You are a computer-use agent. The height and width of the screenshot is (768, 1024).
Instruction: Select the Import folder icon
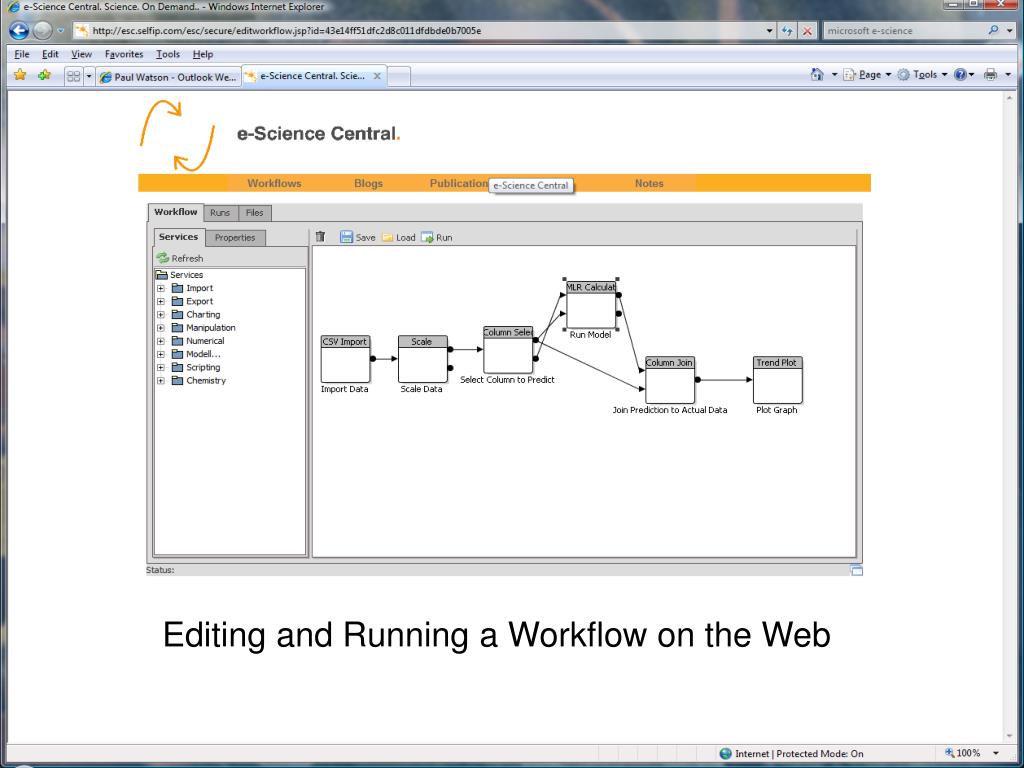pos(177,288)
